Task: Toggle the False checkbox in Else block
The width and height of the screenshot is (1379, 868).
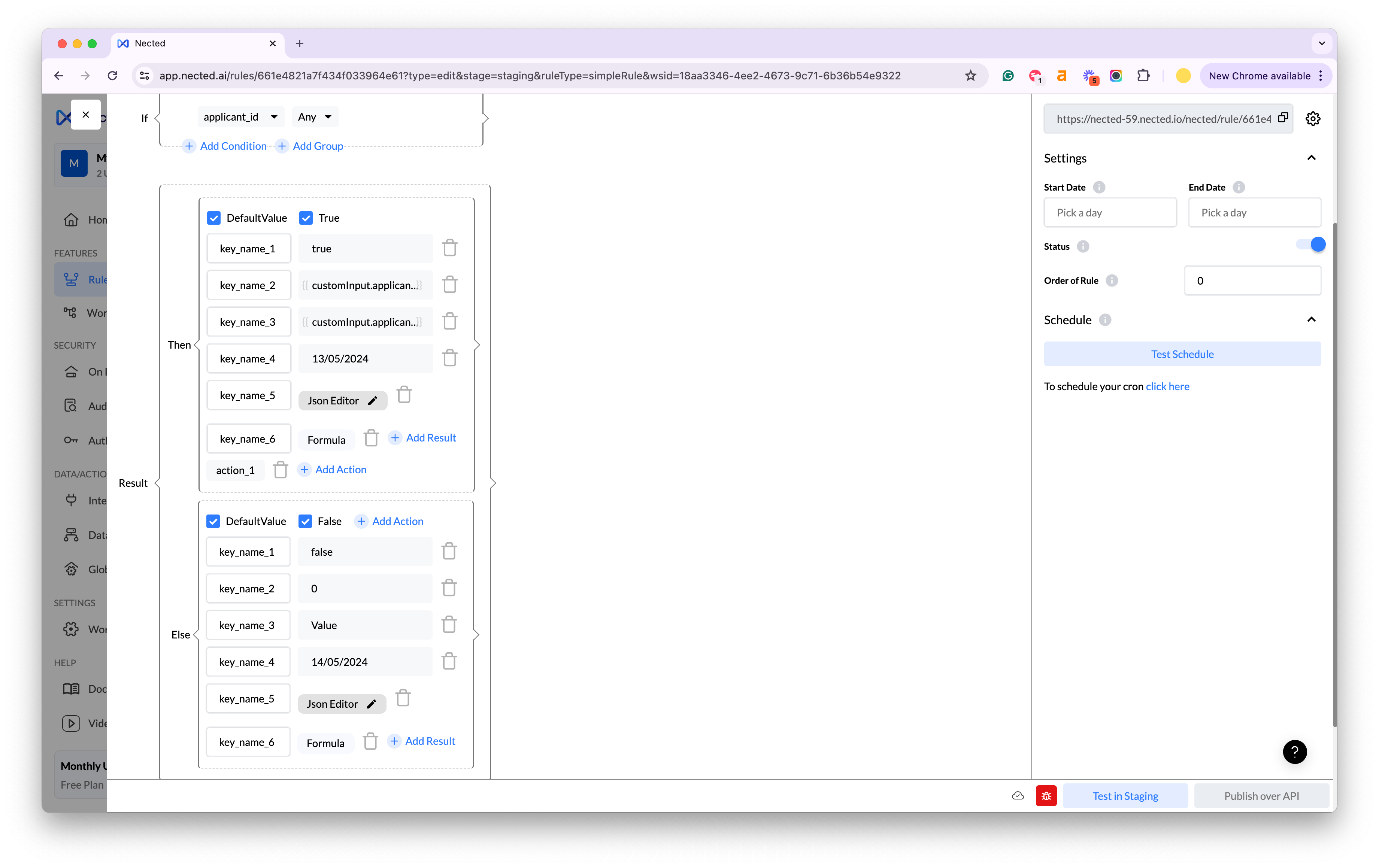Action: point(305,521)
